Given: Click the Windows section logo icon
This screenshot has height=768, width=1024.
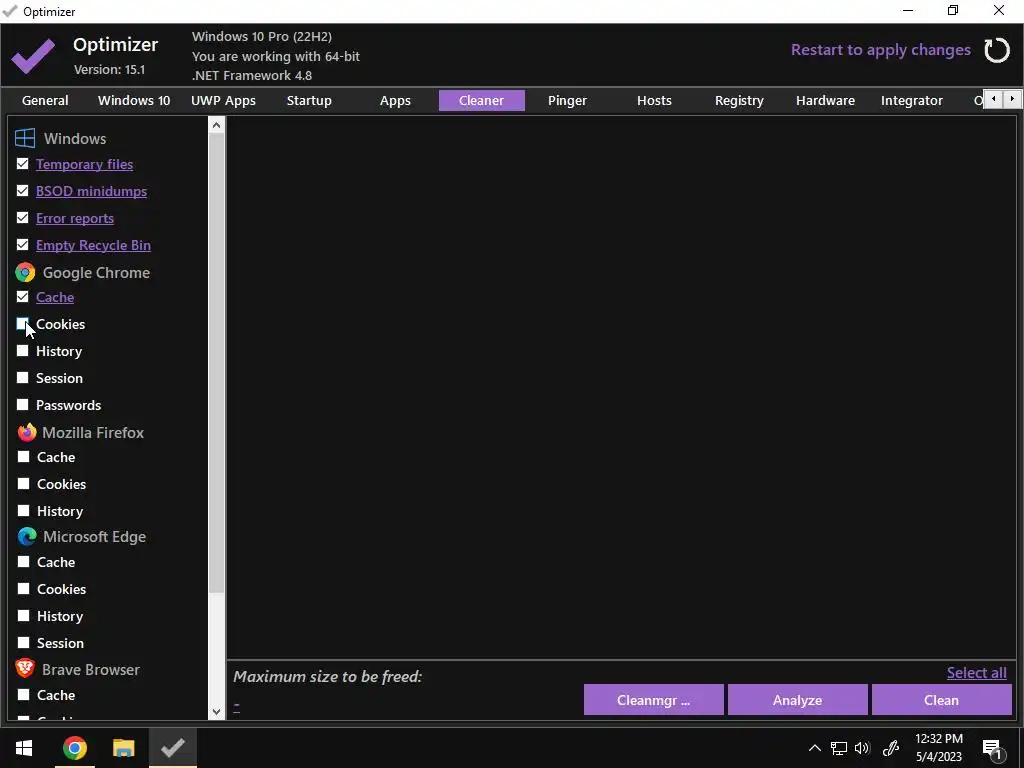Looking at the screenshot, I should (25, 138).
